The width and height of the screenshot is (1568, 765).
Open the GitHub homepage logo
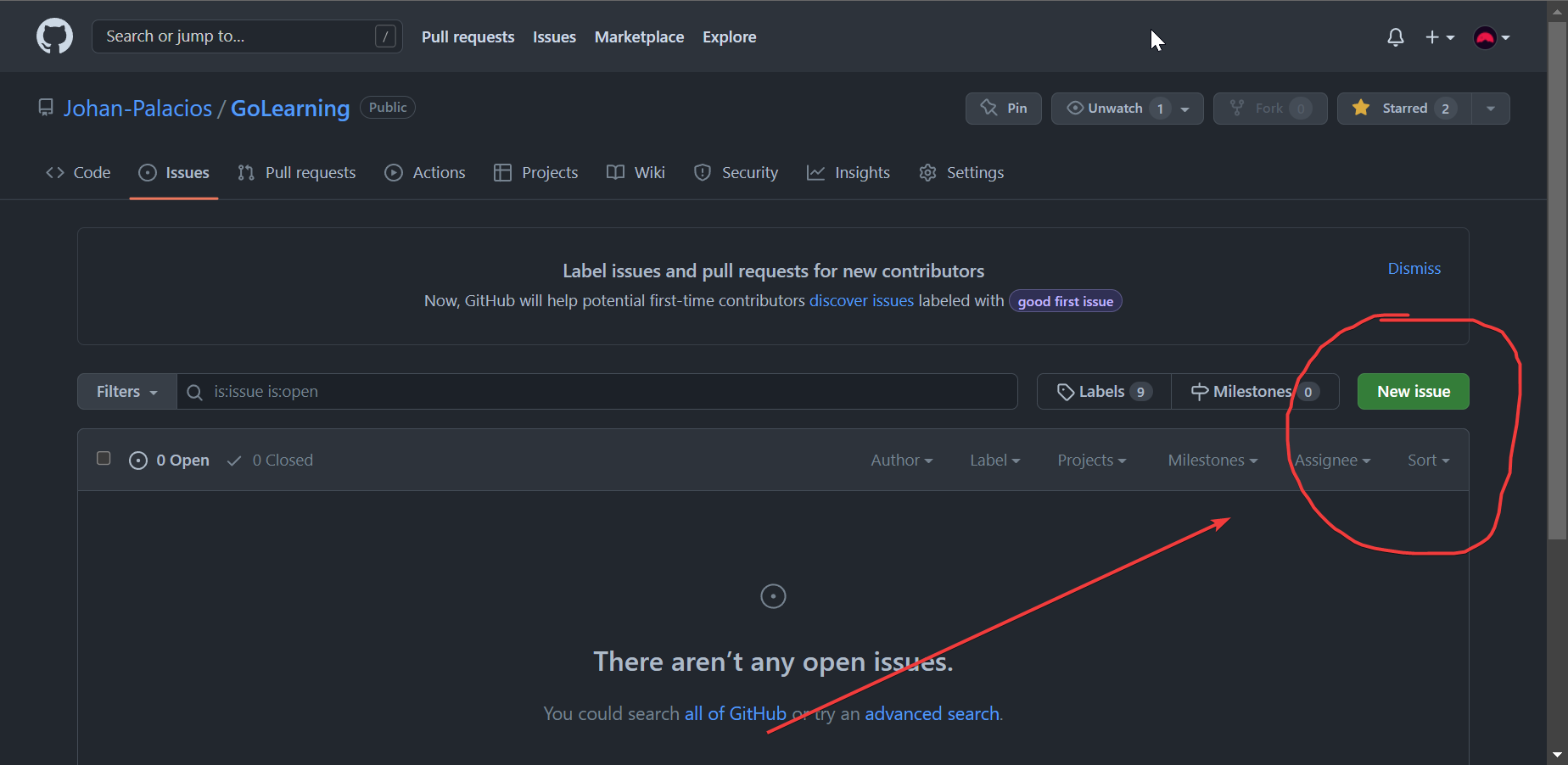click(54, 36)
